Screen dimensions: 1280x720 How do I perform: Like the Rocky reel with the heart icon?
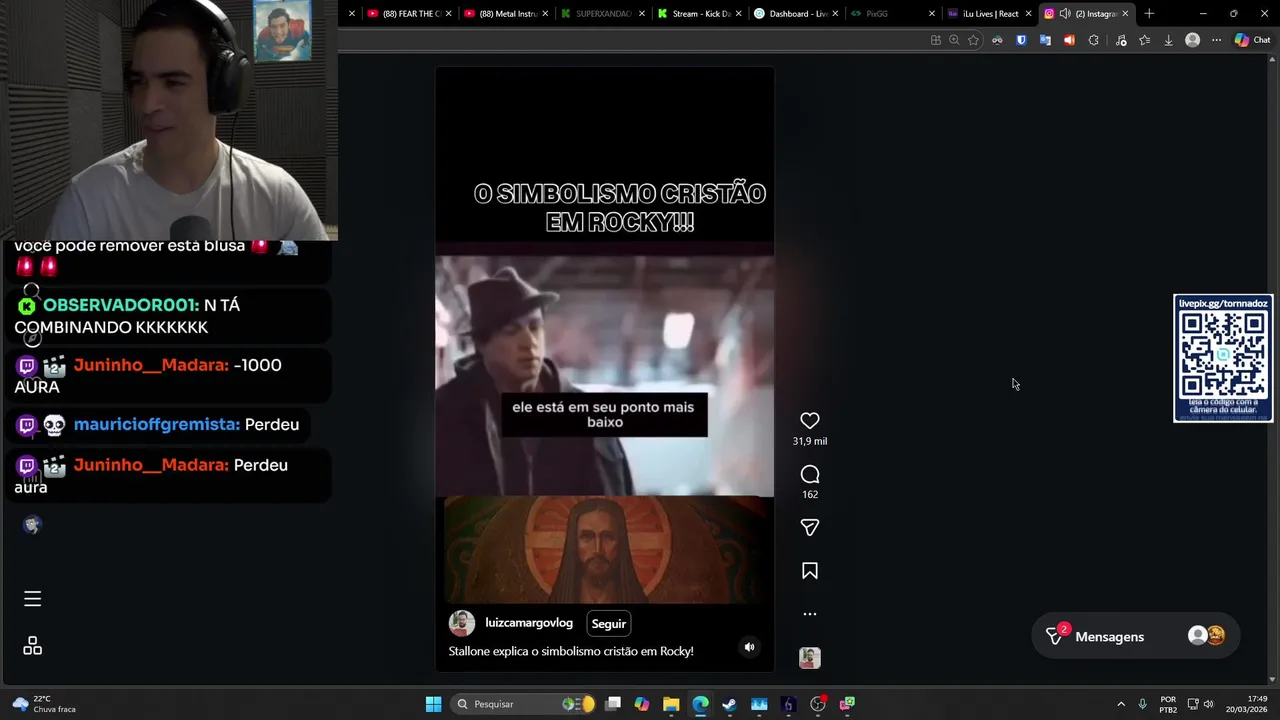coord(810,421)
